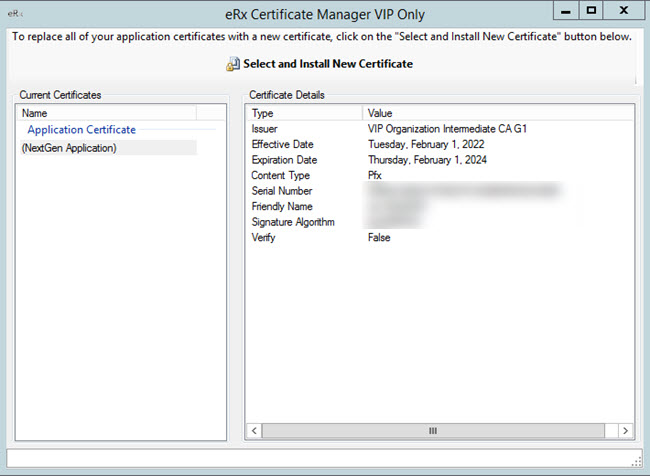Click the value Thursday, February 1, 2024

427,160
